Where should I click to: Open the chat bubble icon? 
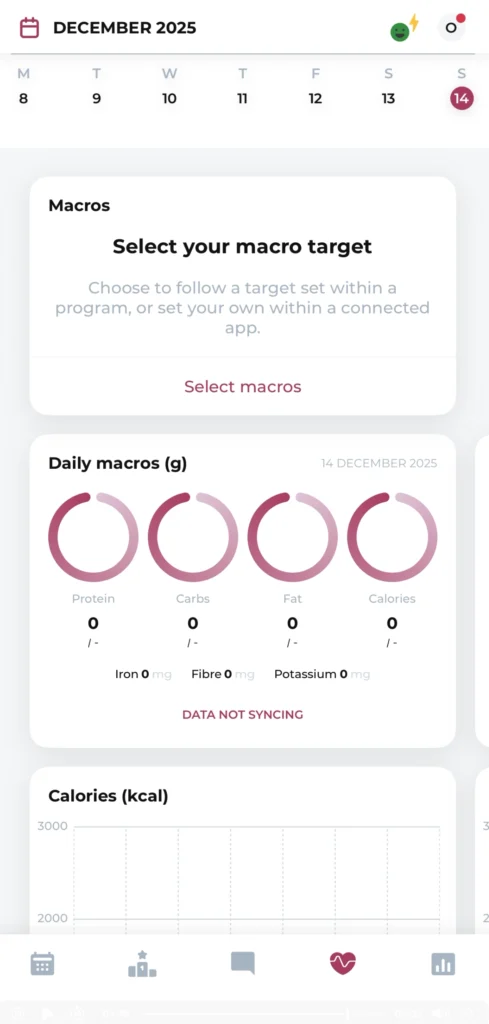(x=242, y=963)
